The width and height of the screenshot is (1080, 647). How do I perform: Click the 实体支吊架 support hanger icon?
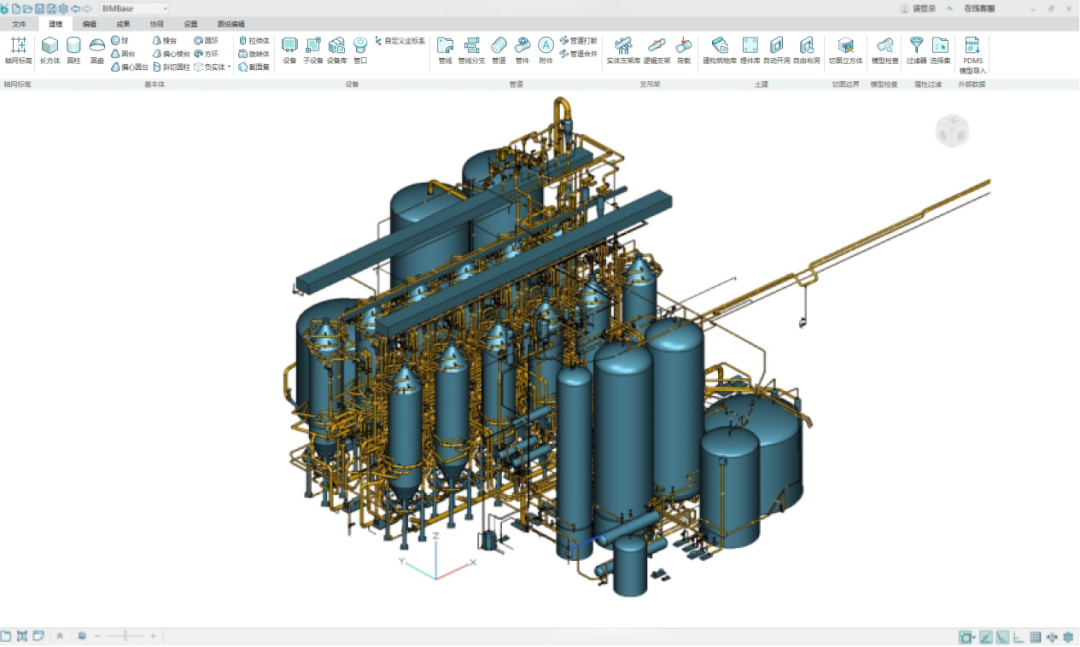pos(623,46)
